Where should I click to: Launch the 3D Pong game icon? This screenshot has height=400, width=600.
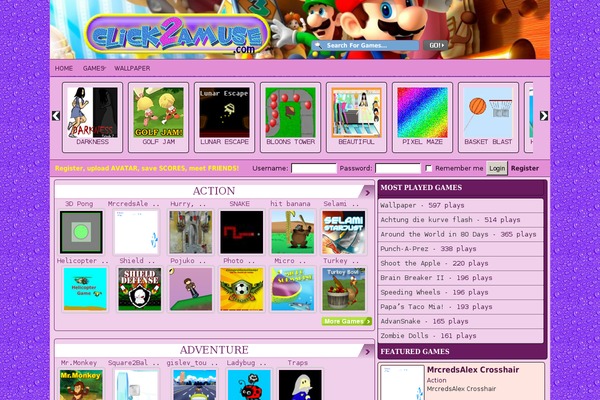click(81, 232)
